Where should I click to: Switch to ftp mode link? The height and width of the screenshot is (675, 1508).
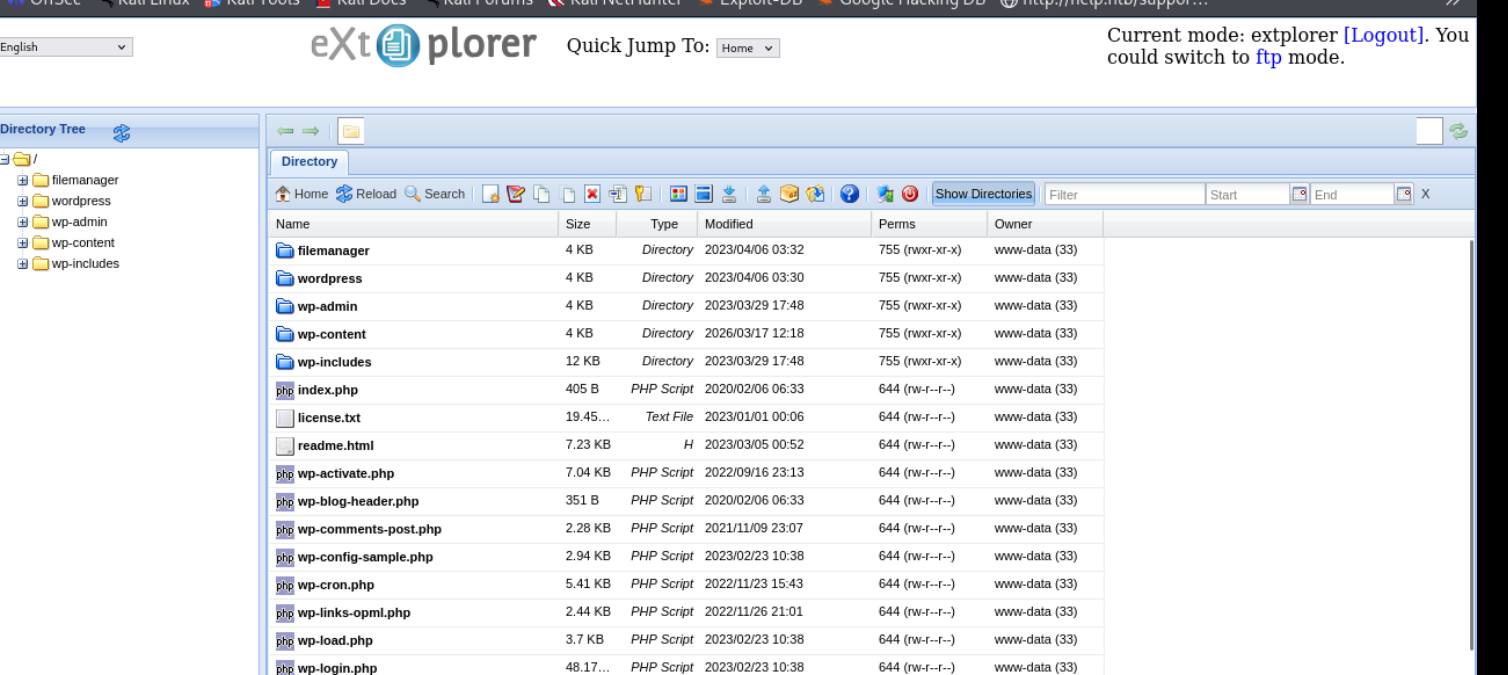coord(1268,57)
